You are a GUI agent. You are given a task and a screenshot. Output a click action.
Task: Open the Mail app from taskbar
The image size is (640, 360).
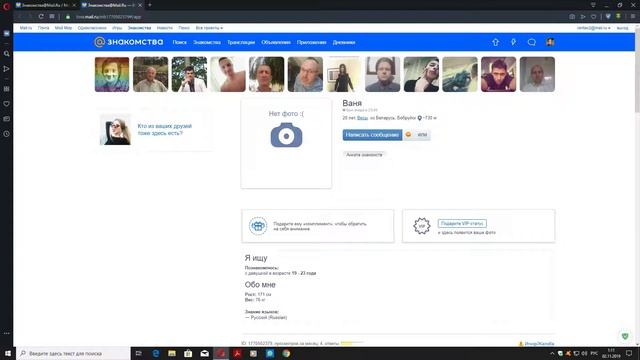tap(204, 353)
